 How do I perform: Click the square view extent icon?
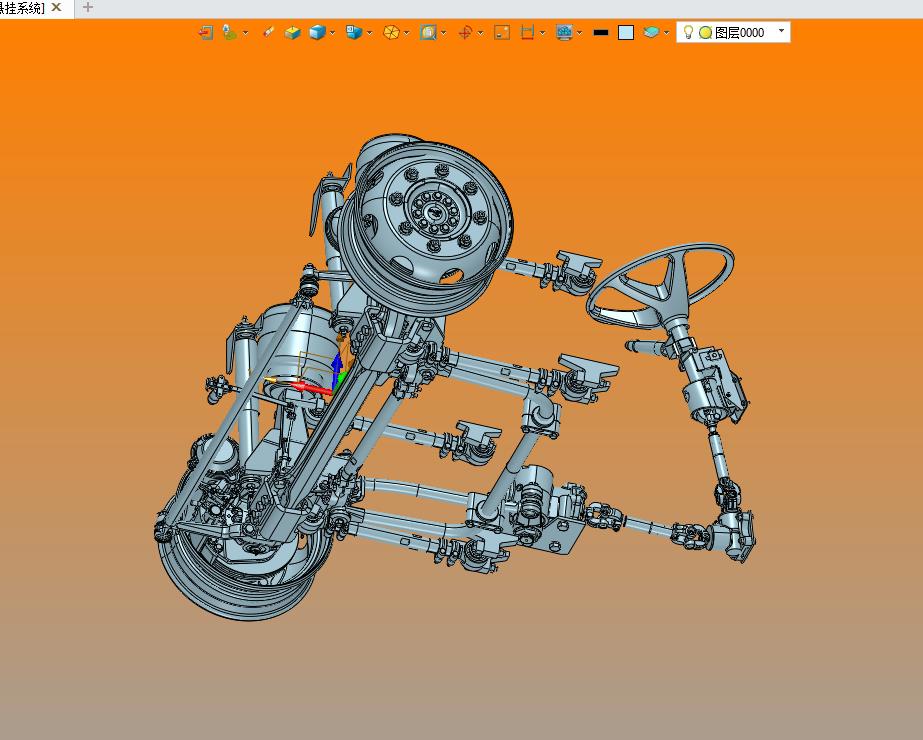(x=502, y=32)
